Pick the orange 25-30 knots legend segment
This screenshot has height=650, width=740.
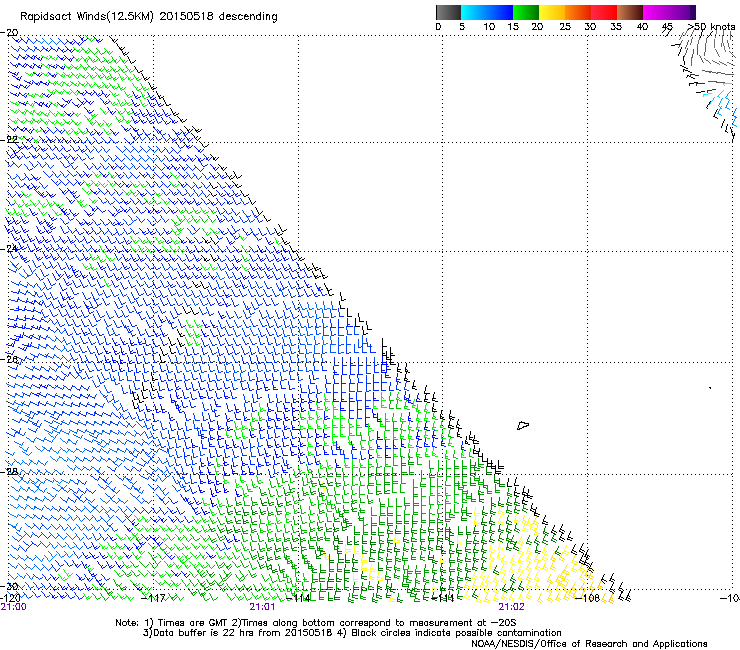tap(578, 12)
